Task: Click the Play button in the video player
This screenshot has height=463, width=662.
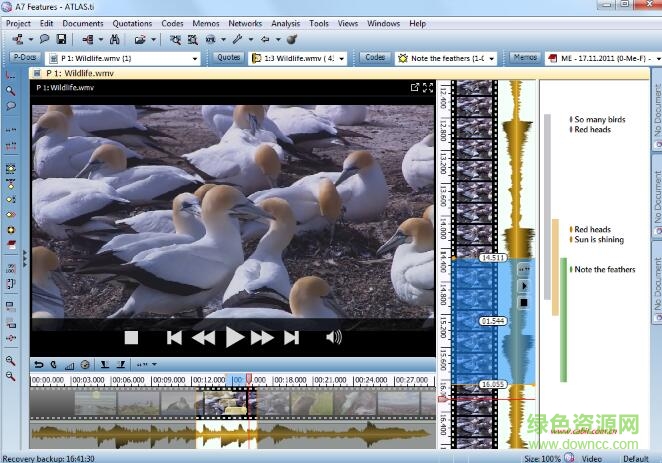Action: coord(234,338)
